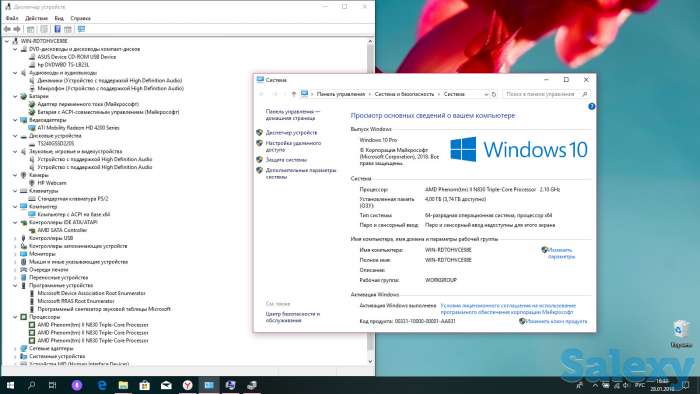Open the Файл menu in Device Manager
The width and height of the screenshot is (700, 394).
[12, 18]
